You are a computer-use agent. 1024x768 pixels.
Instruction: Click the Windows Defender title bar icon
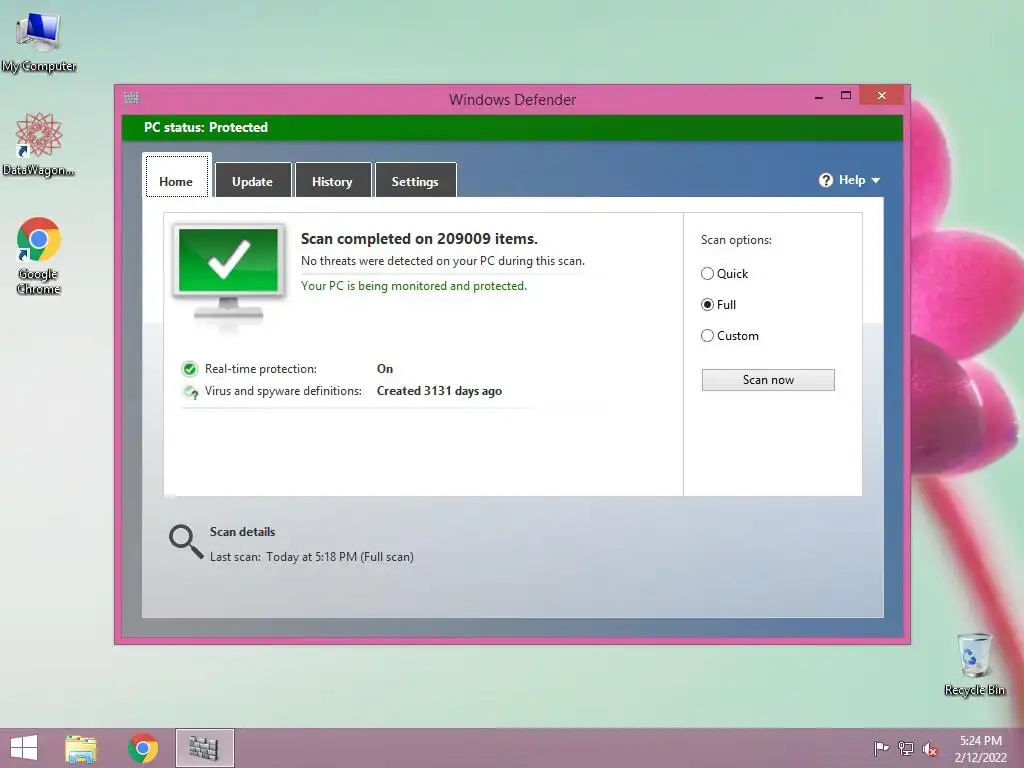coord(131,98)
